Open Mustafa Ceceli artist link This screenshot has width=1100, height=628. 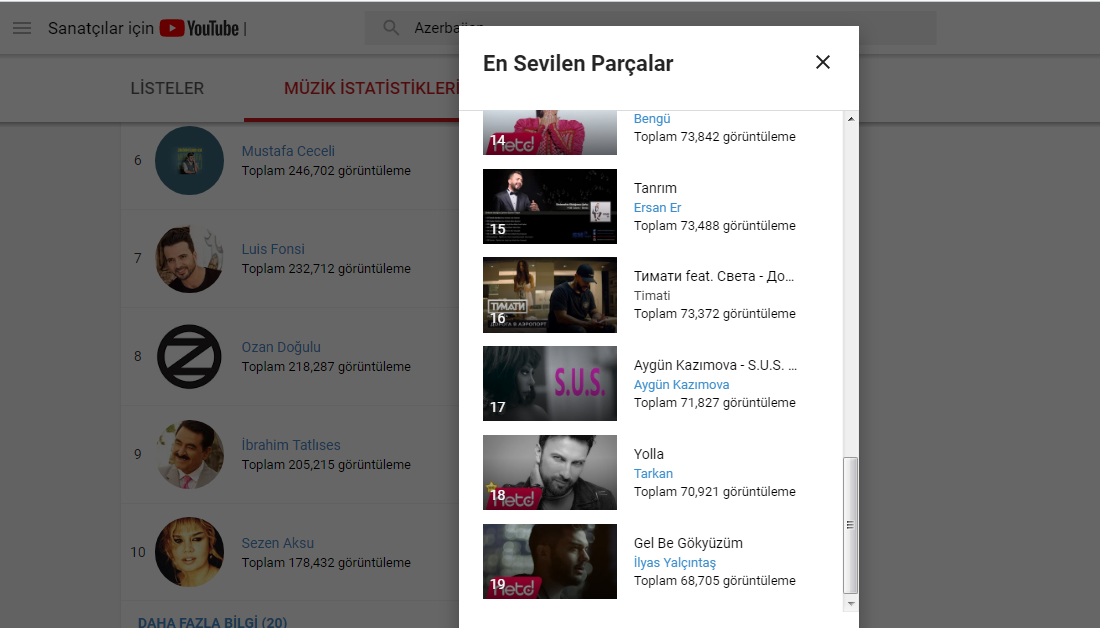288,151
